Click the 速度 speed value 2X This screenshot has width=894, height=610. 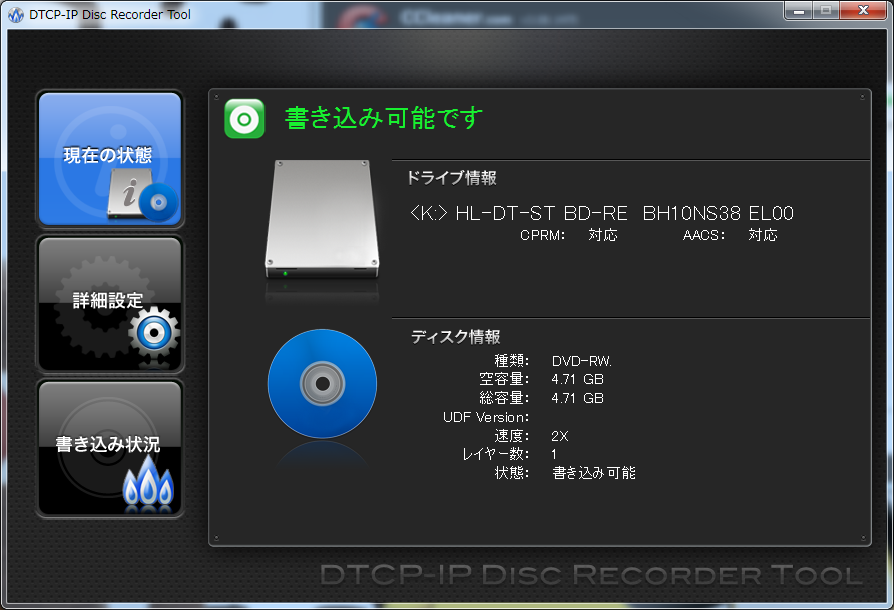pos(560,436)
